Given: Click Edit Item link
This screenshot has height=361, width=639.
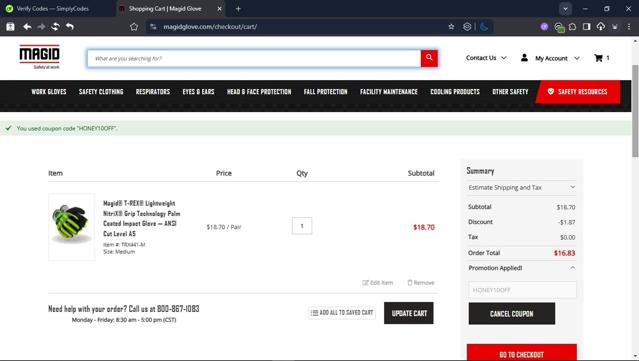Looking at the screenshot, I should [378, 282].
